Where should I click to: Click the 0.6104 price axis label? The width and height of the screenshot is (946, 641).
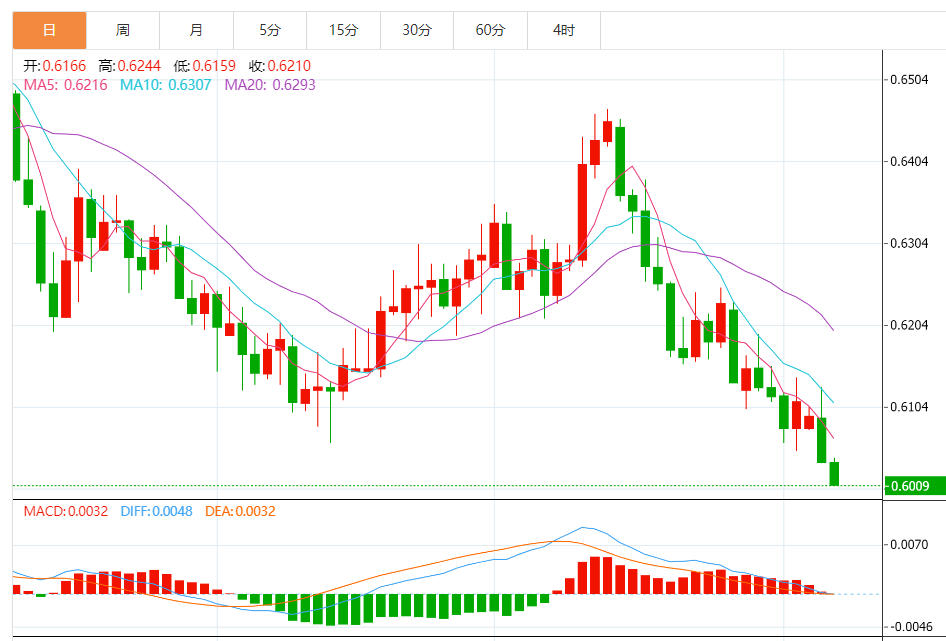[x=909, y=407]
